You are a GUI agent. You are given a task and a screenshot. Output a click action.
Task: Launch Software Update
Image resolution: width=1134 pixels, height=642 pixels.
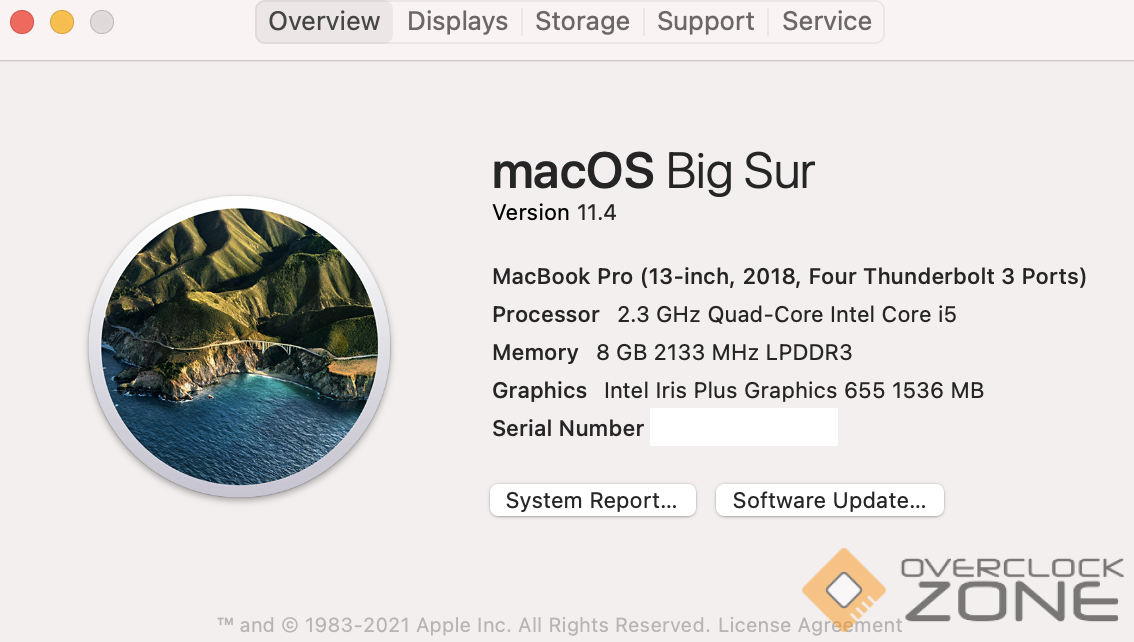tap(829, 500)
